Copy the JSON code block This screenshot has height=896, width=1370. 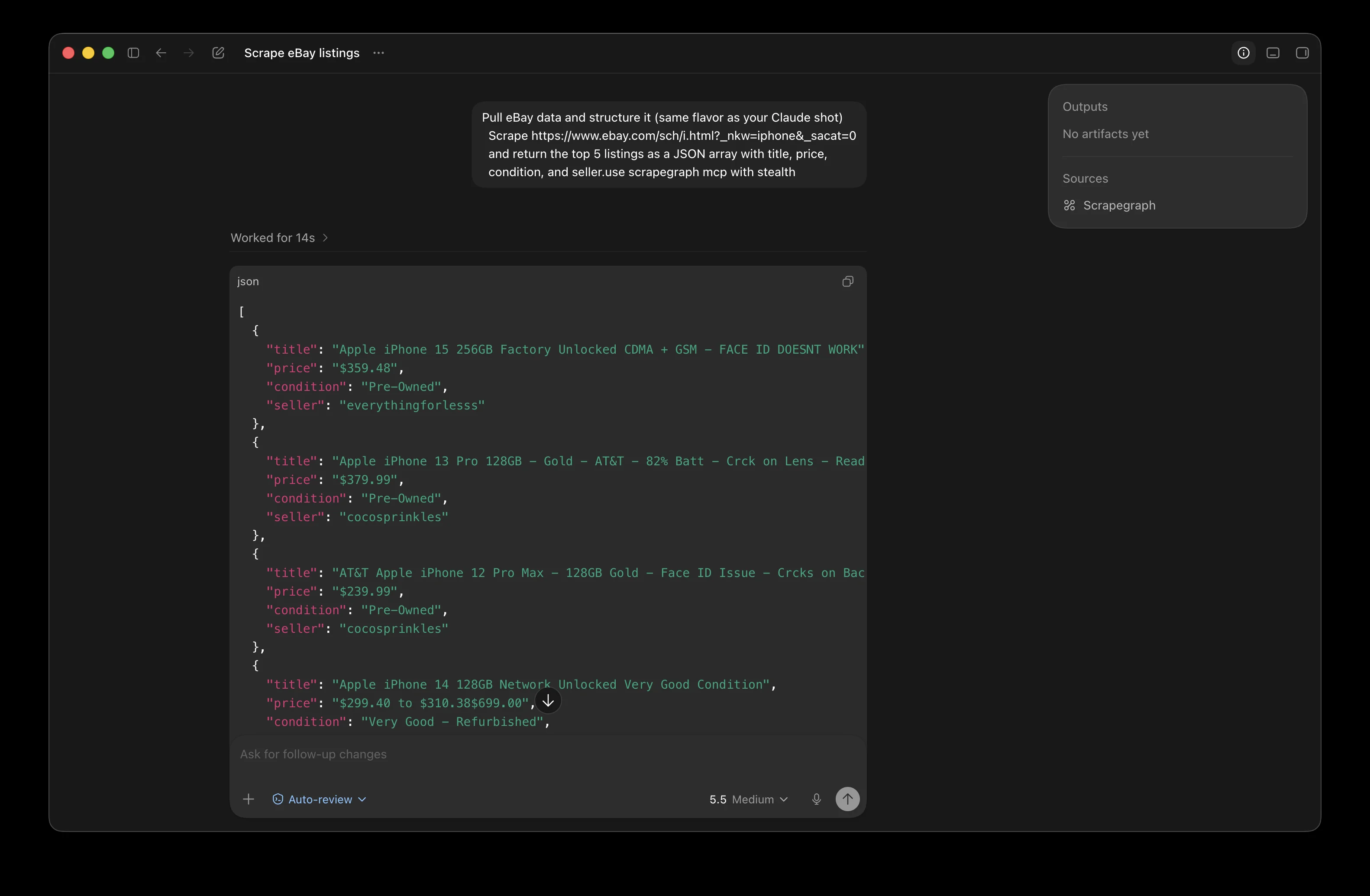pyautogui.click(x=848, y=281)
